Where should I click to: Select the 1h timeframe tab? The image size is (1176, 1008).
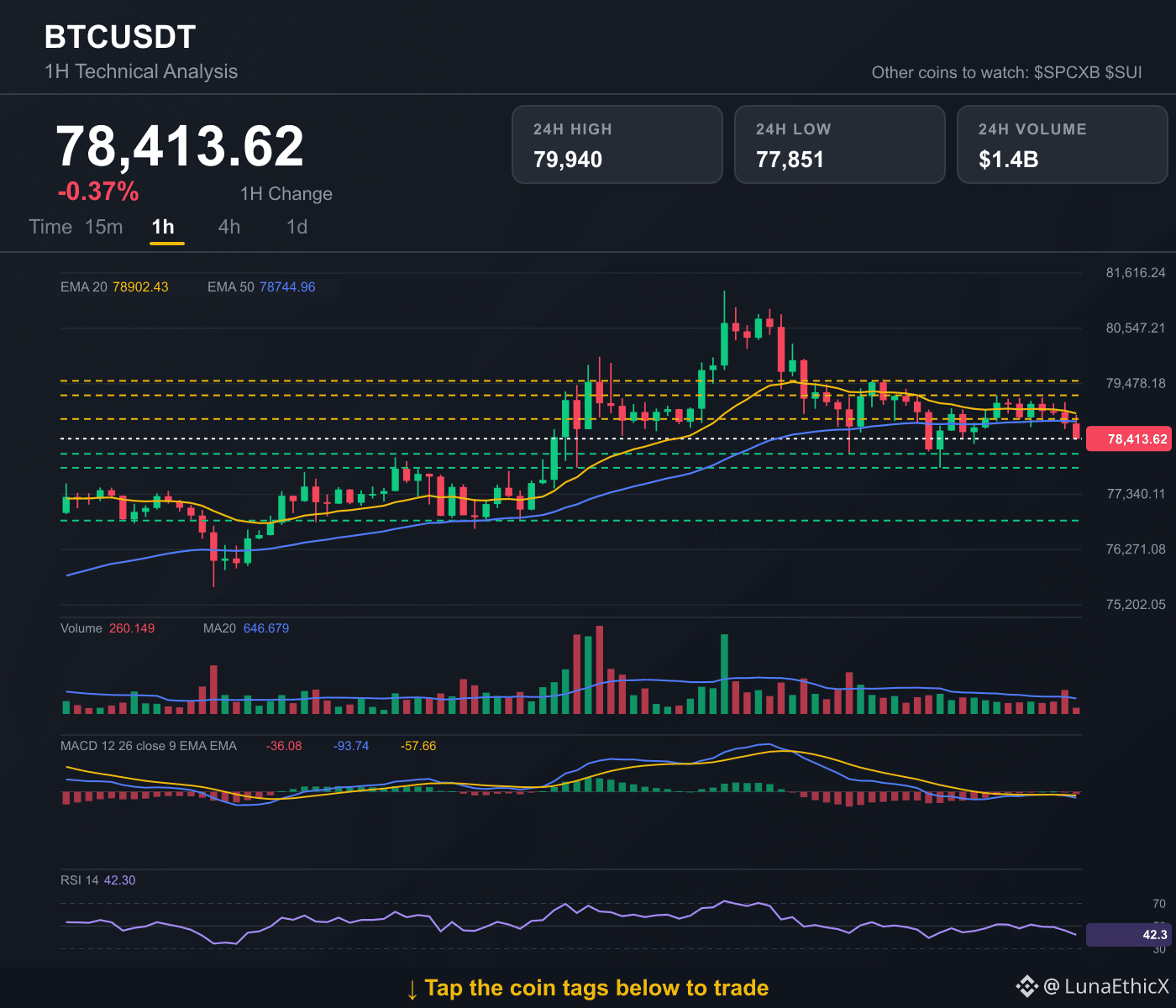pos(163,227)
